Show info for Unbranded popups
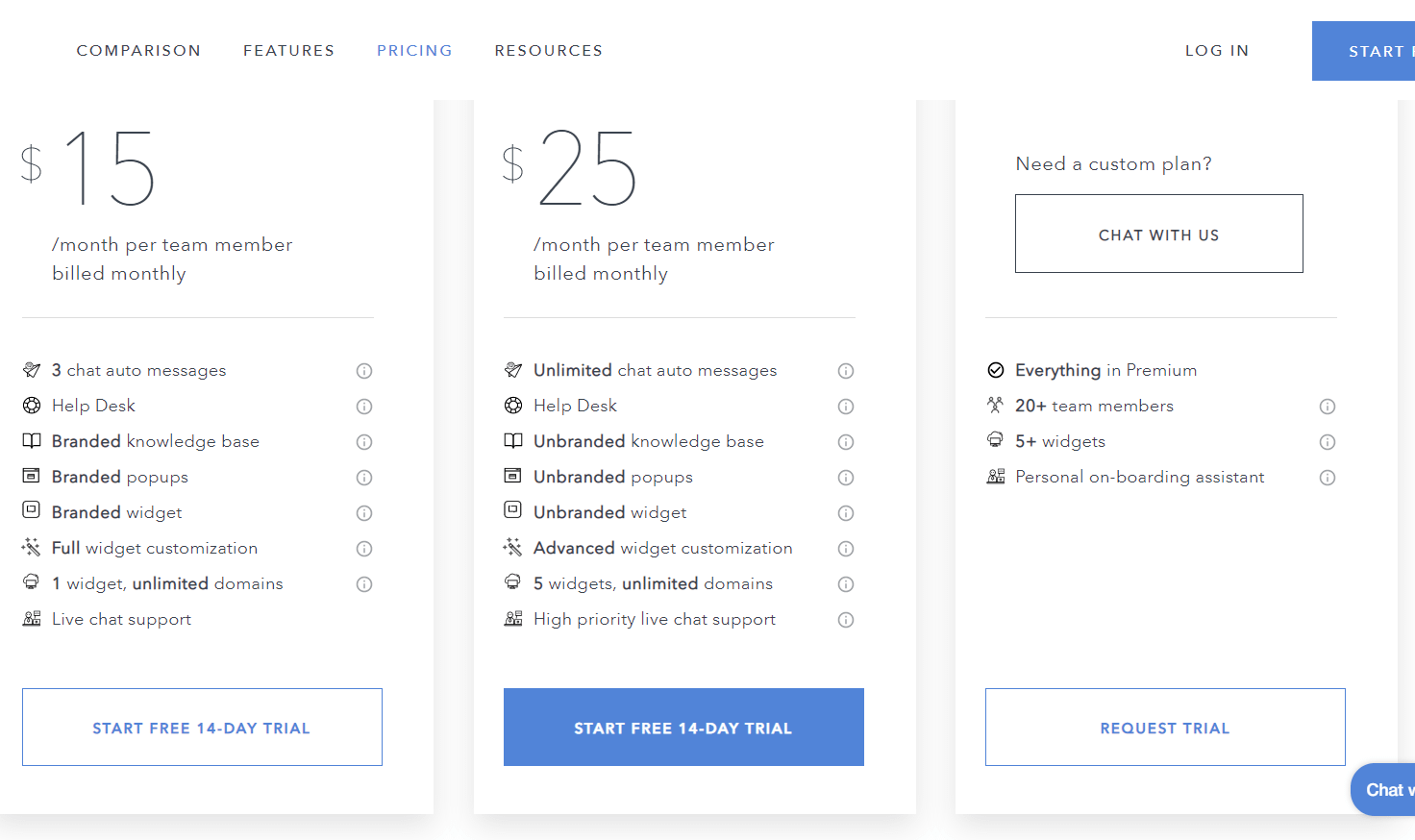Screen dimensions: 1415x840 tap(846, 478)
